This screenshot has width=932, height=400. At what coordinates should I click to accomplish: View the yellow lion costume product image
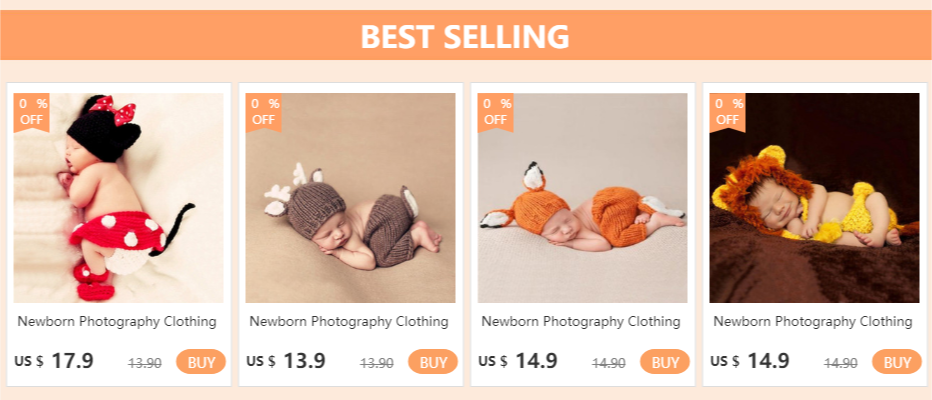(x=814, y=198)
